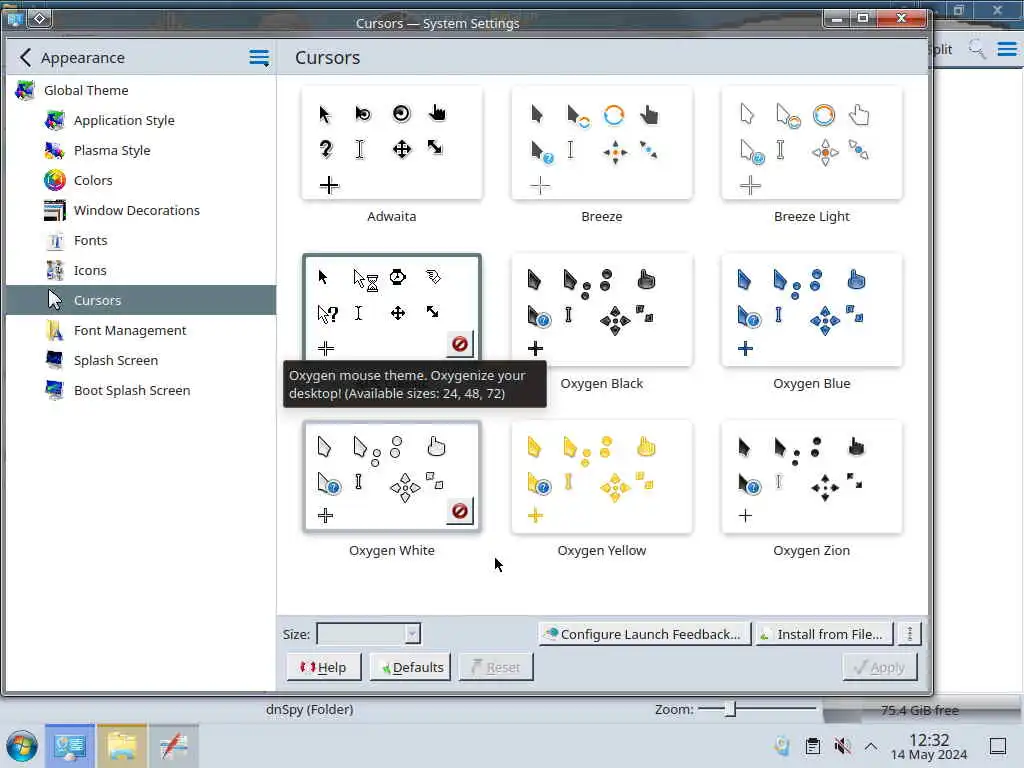The height and width of the screenshot is (768, 1024).
Task: Remove the selected cursor theme via red icon
Action: coord(460,344)
